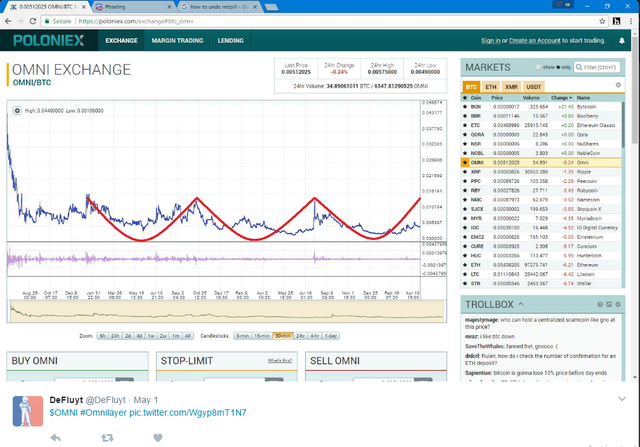Open the pic.twitter.com link
This screenshot has height=447, width=640.
pos(188,413)
